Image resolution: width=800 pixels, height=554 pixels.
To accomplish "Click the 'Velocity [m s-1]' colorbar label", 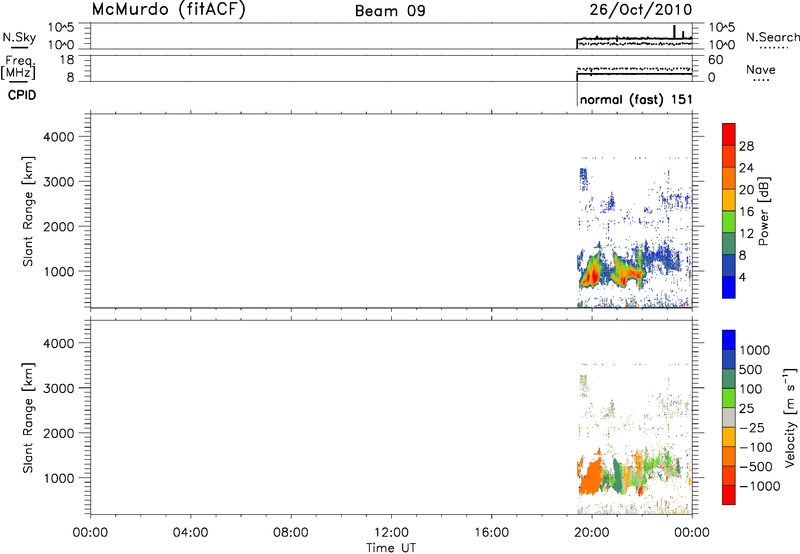I will pyautogui.click(x=790, y=417).
